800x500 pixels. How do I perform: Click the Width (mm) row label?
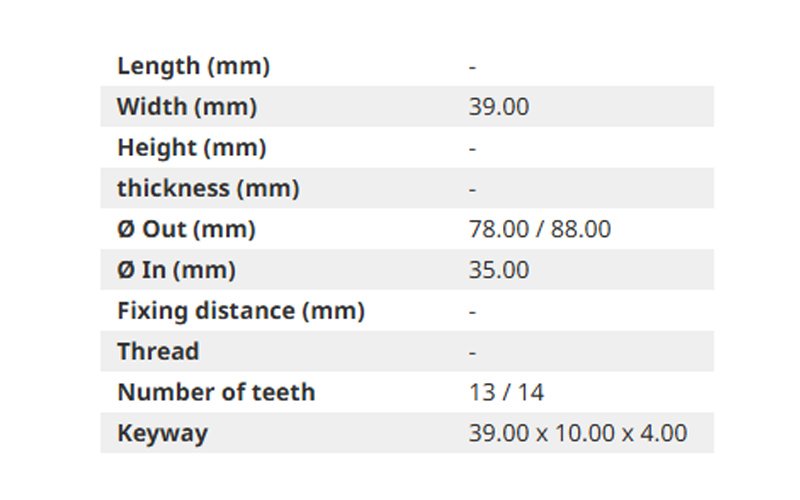click(x=187, y=107)
